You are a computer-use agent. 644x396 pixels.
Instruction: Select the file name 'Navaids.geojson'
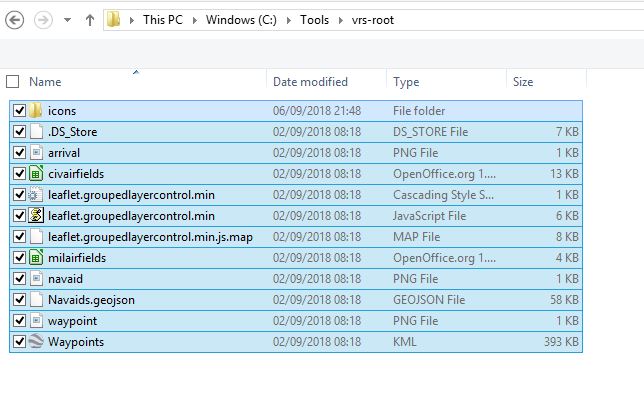91,300
